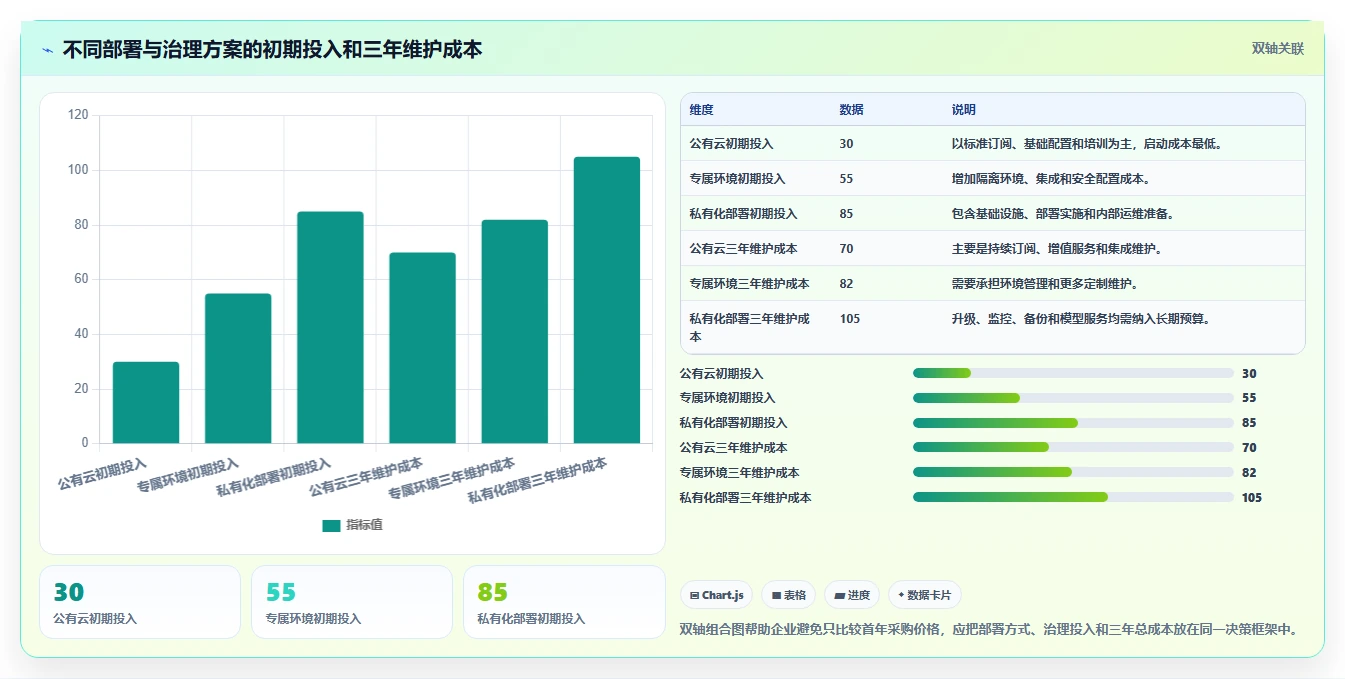The image size is (1345, 679).
Task: Click the y-axis label 120
Action: tap(78, 116)
